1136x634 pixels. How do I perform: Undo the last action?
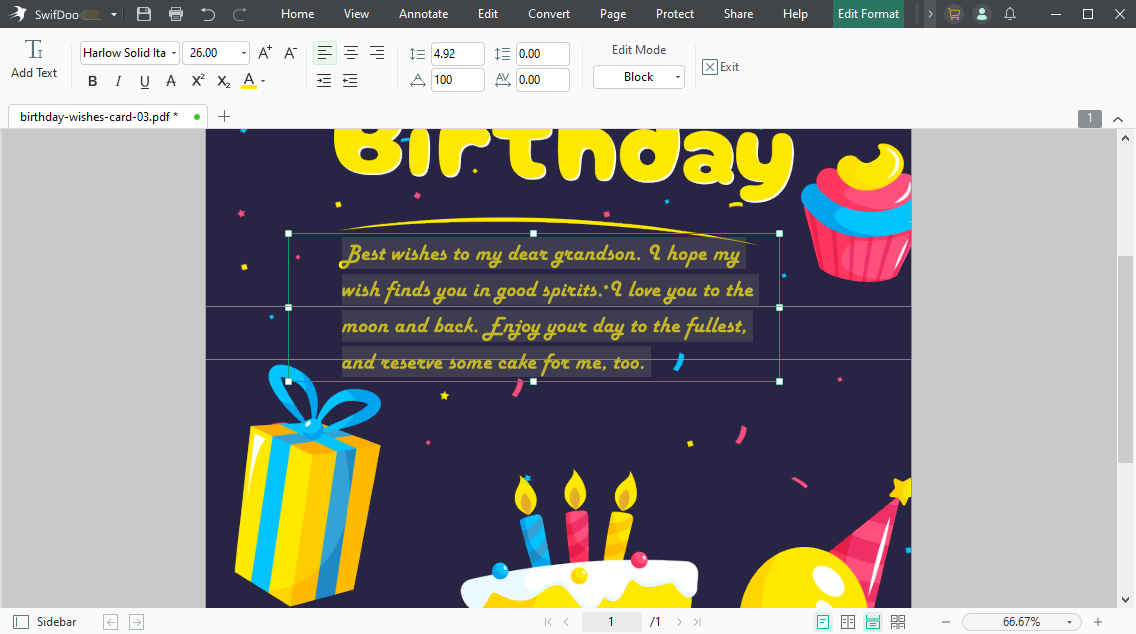click(208, 14)
